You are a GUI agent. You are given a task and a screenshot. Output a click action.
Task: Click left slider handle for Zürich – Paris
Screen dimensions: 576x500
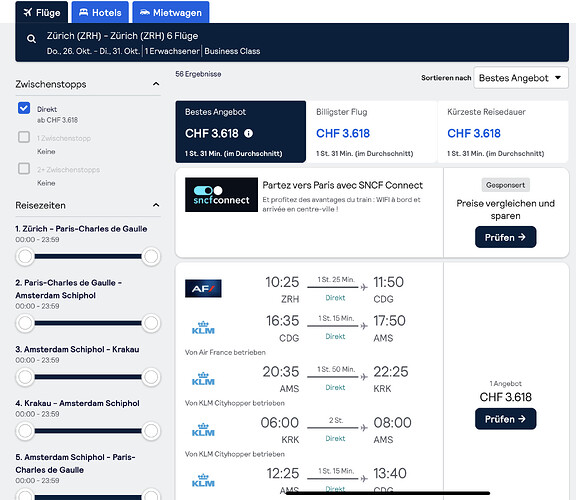(25, 256)
